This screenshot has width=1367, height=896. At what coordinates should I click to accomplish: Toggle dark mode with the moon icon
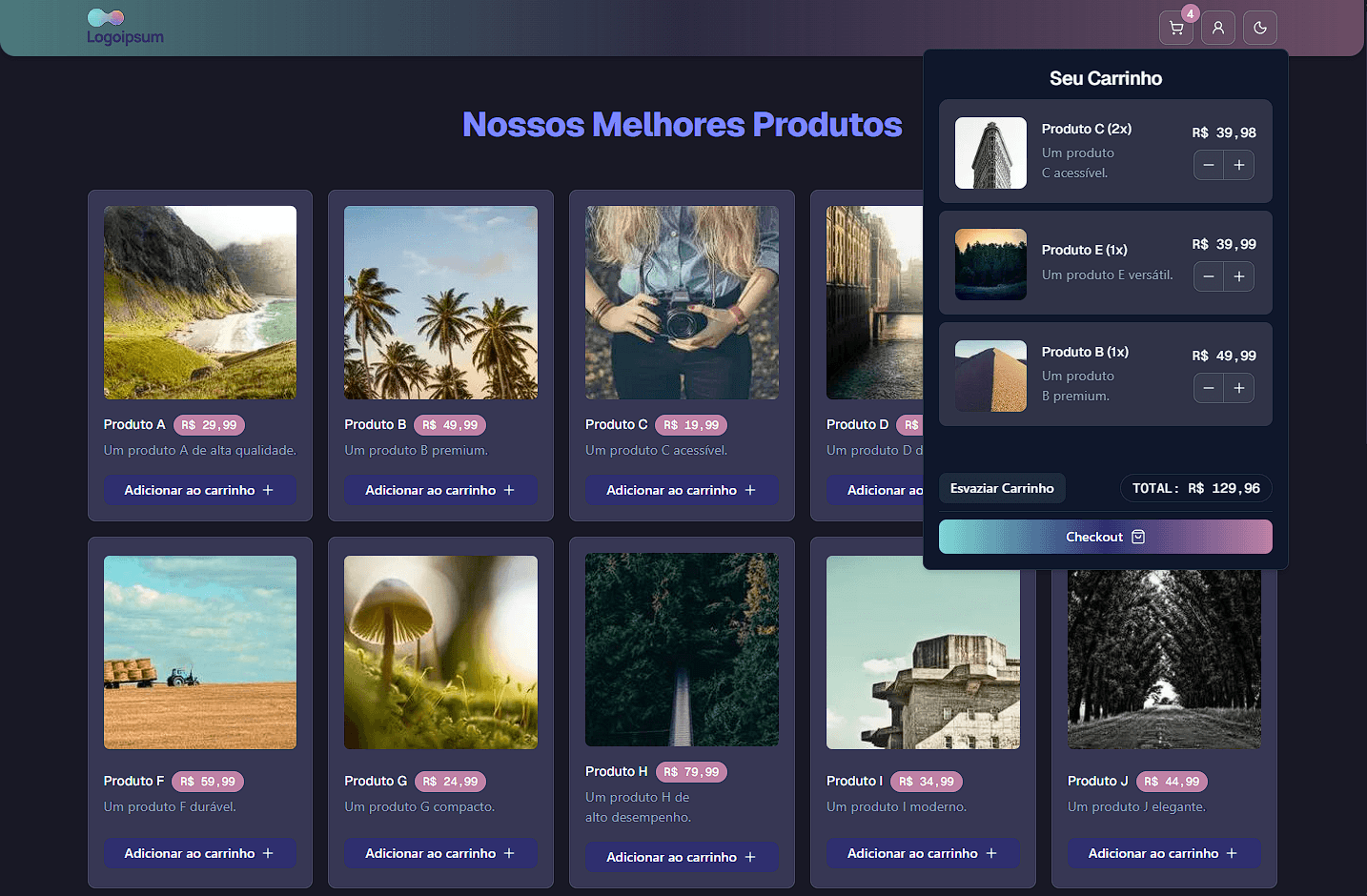(x=1259, y=28)
